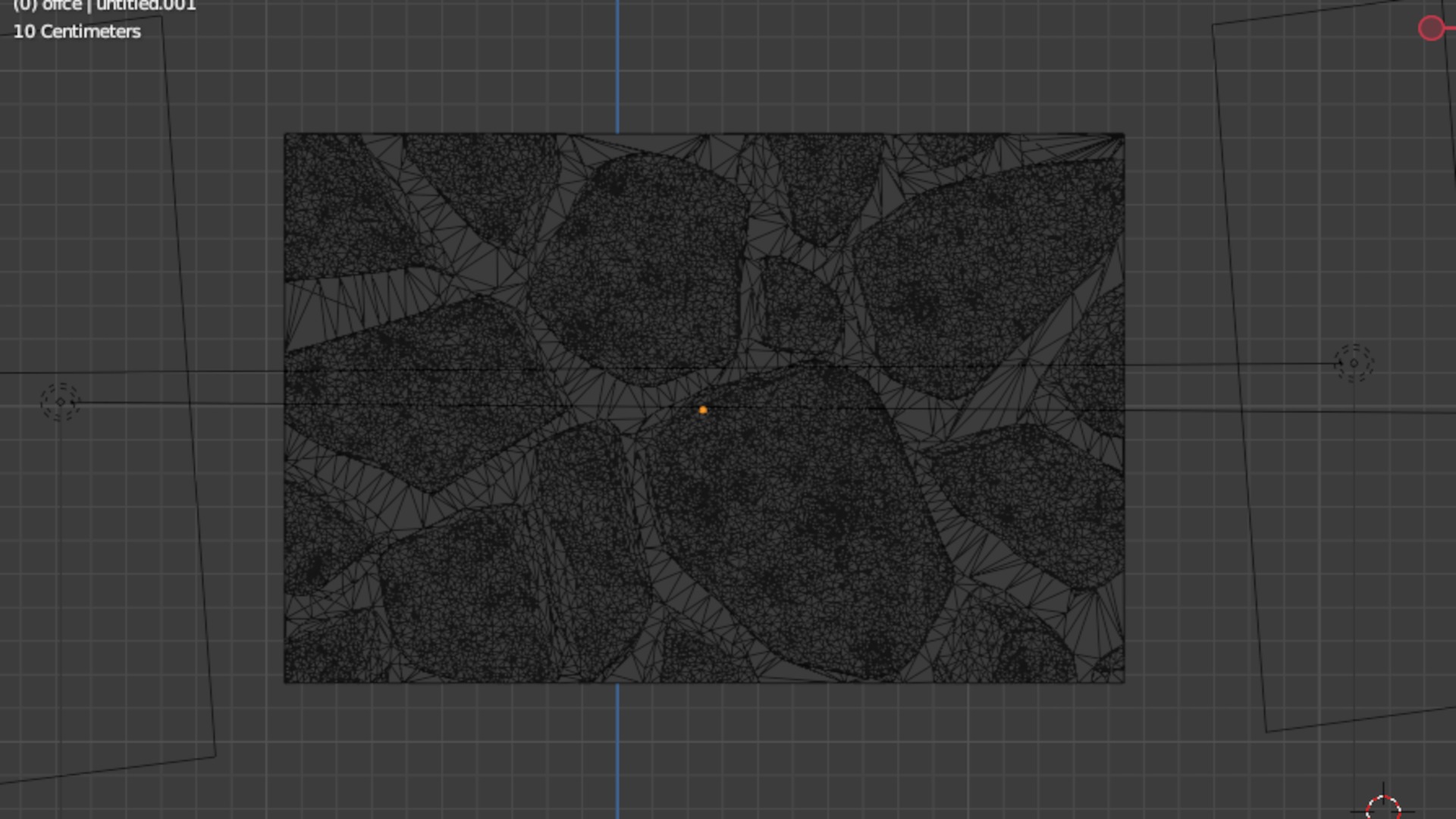Click the right tilted frame's top-left corner
This screenshot has height=819, width=1456.
click(1213, 26)
